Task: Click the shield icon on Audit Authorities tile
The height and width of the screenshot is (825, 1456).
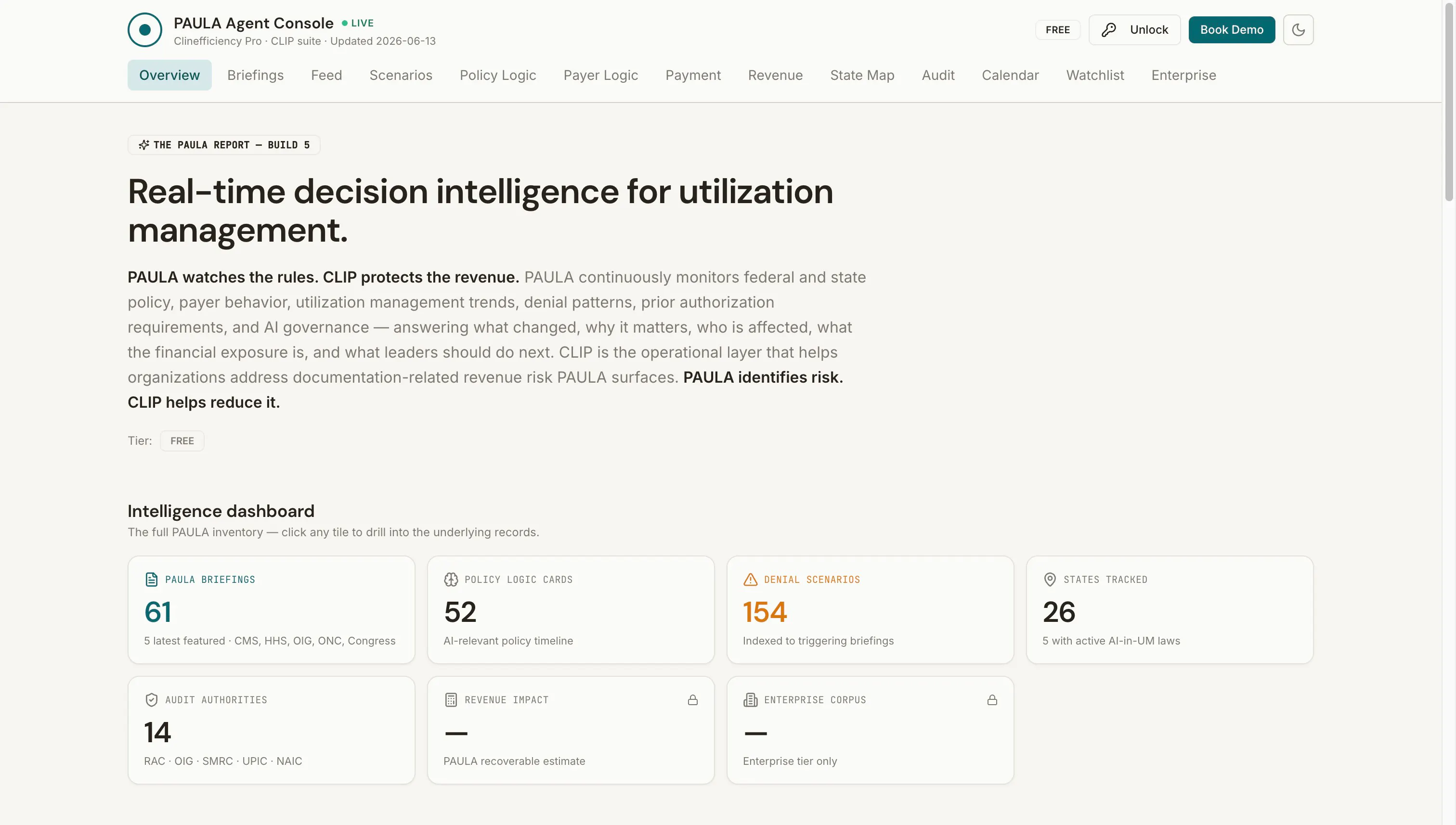Action: (151, 700)
